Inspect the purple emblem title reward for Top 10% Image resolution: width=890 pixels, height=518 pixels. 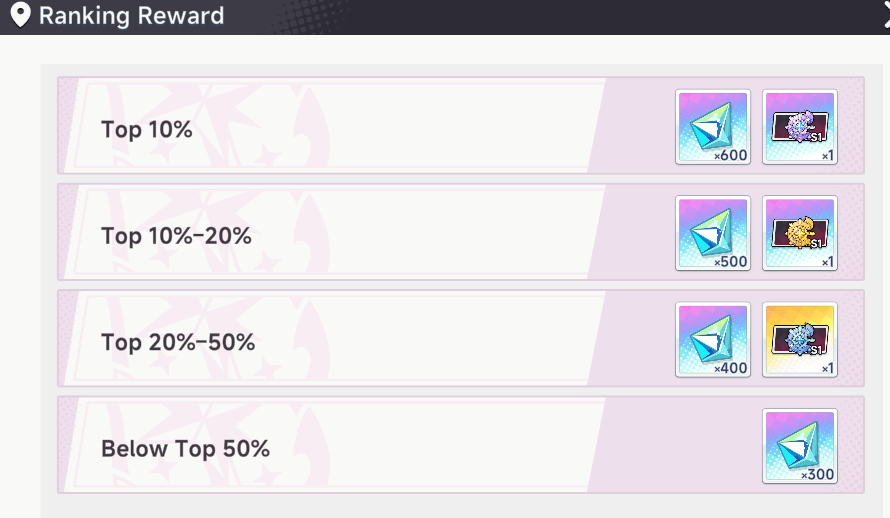(799, 126)
